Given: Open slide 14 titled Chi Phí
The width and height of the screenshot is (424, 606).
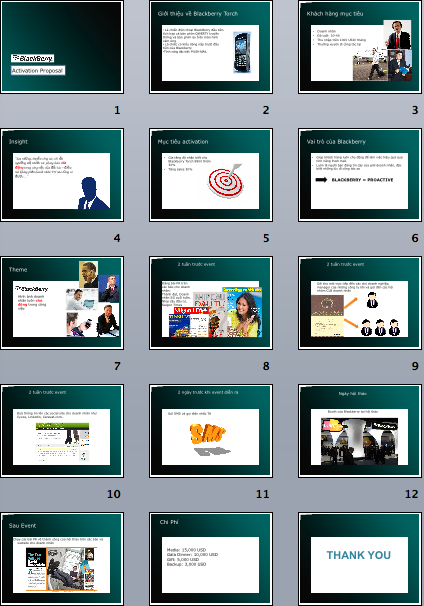Looking at the screenshot, I should pyautogui.click(x=211, y=559).
